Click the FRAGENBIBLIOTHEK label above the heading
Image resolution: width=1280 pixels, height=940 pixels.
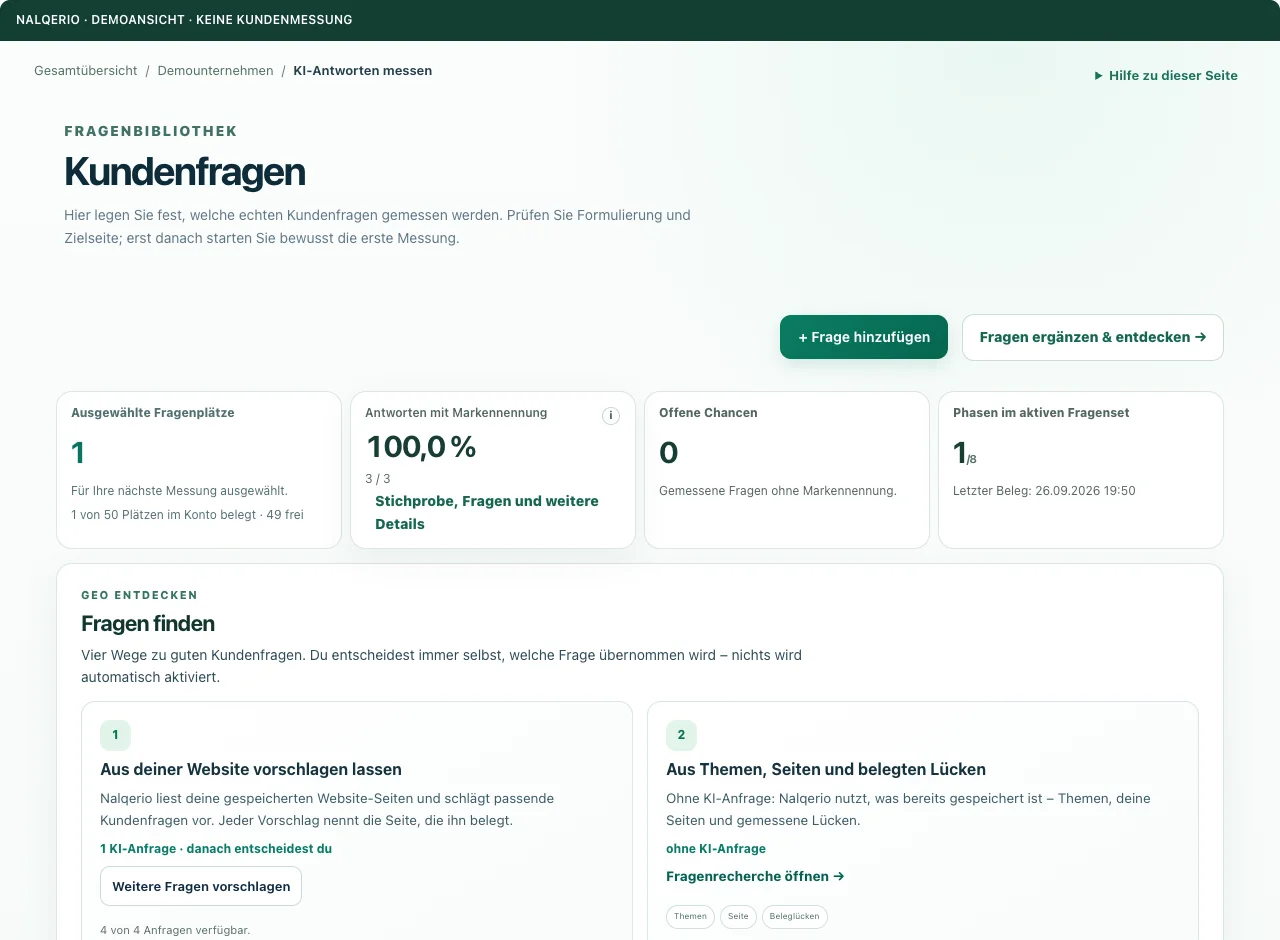(151, 131)
